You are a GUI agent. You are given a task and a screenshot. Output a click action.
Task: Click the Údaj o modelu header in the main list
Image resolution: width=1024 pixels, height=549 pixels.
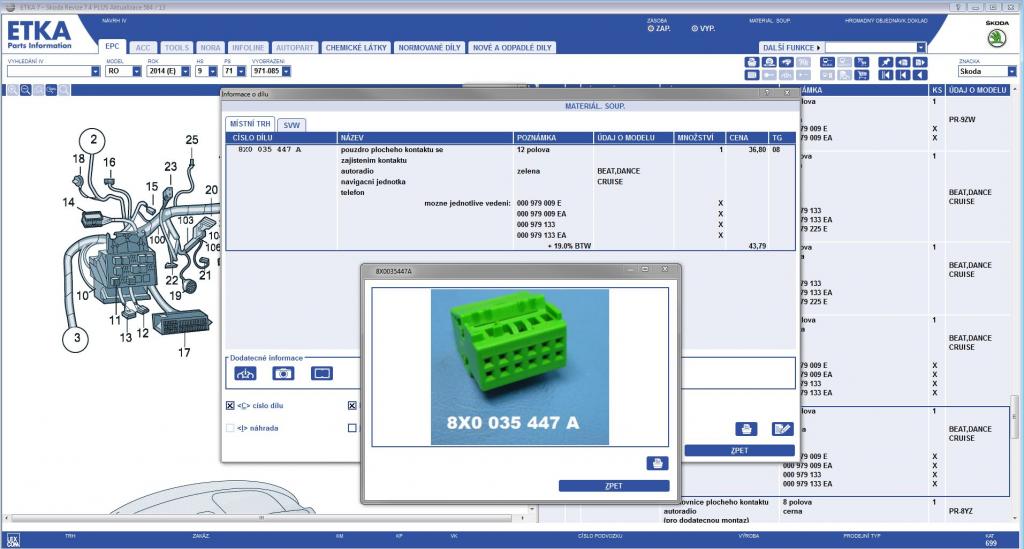coord(978,90)
